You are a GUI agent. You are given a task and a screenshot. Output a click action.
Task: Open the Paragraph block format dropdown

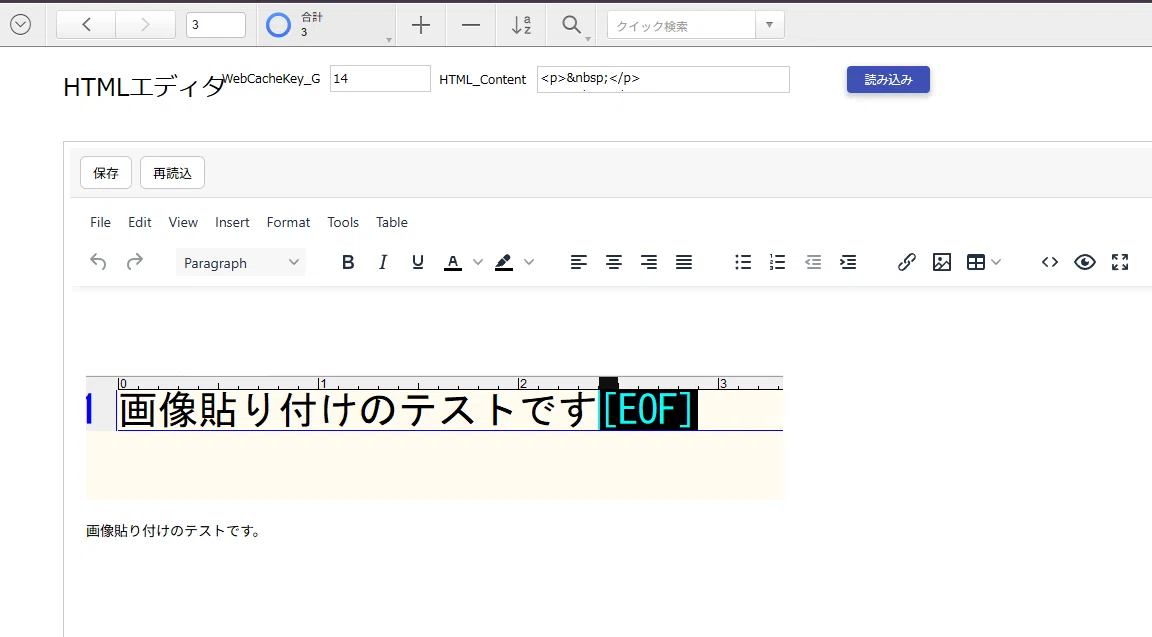(241, 262)
